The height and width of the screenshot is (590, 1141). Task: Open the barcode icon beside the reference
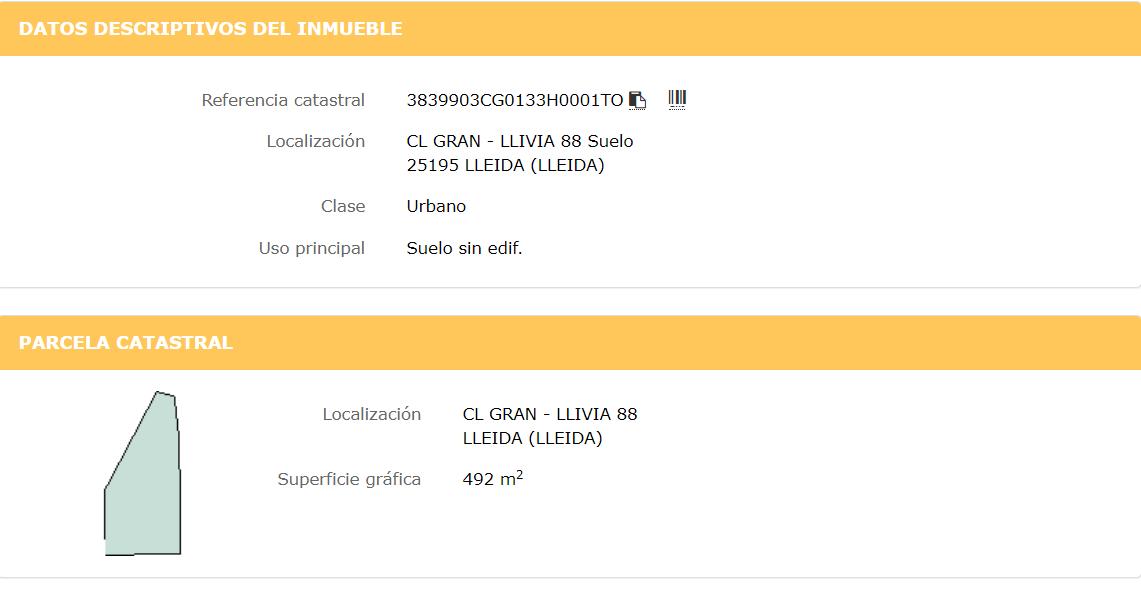677,100
